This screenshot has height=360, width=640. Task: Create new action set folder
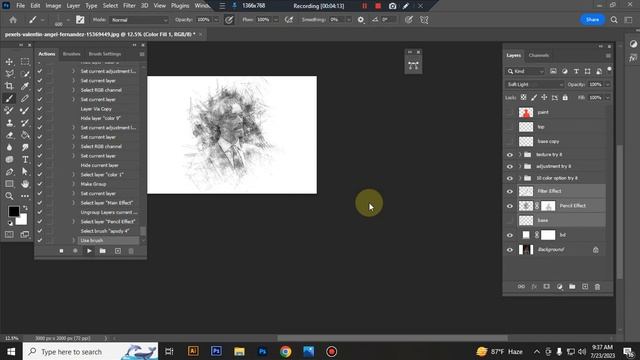(x=102, y=251)
